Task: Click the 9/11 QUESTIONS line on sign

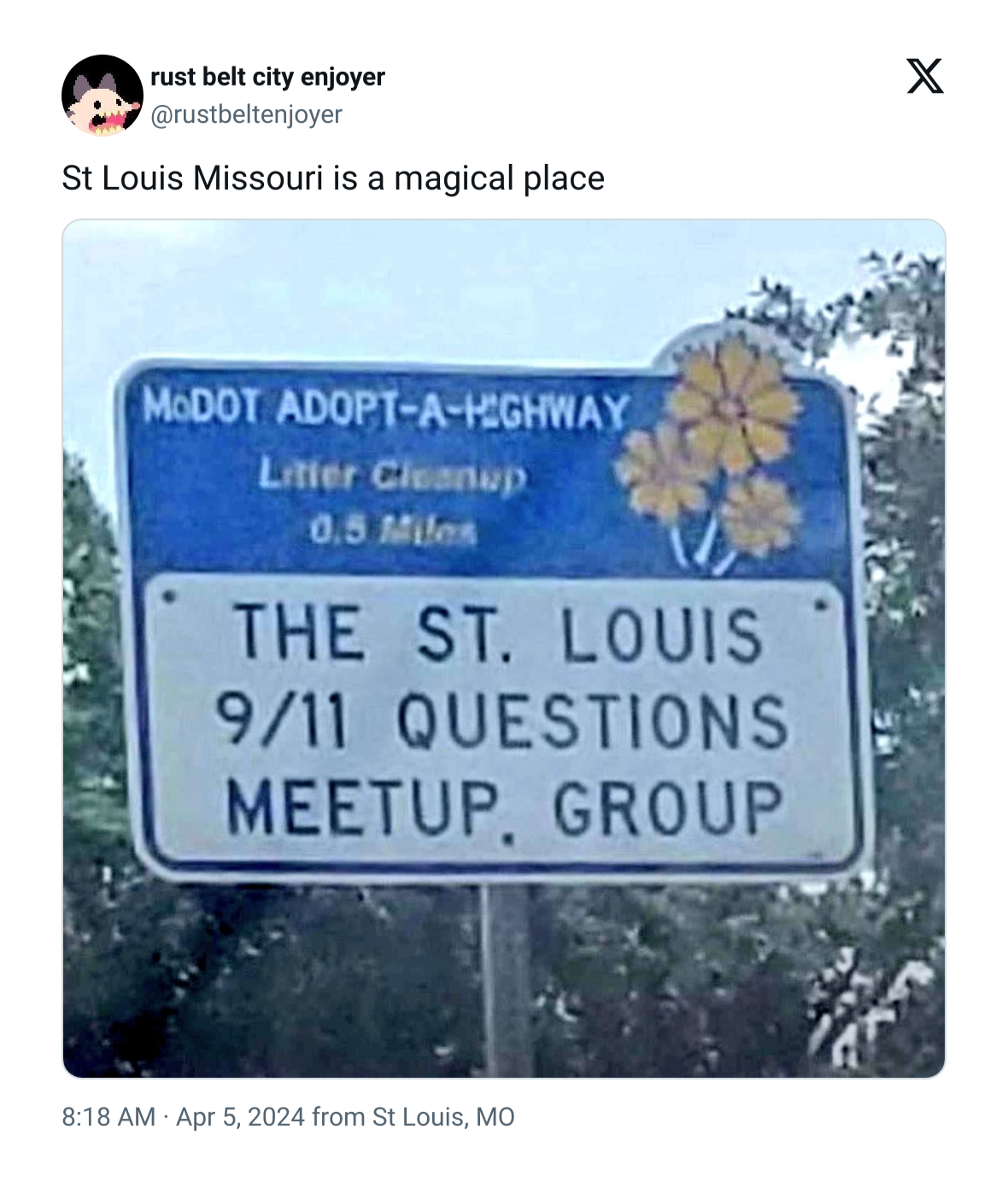Action: click(x=501, y=720)
